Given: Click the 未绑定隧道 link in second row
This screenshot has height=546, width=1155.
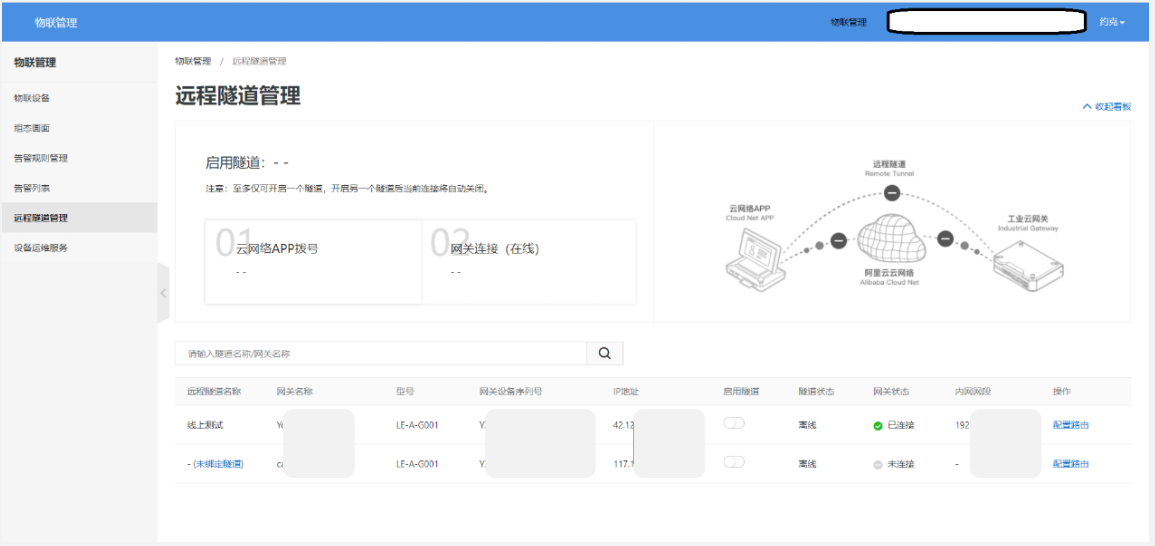Looking at the screenshot, I should tap(218, 464).
